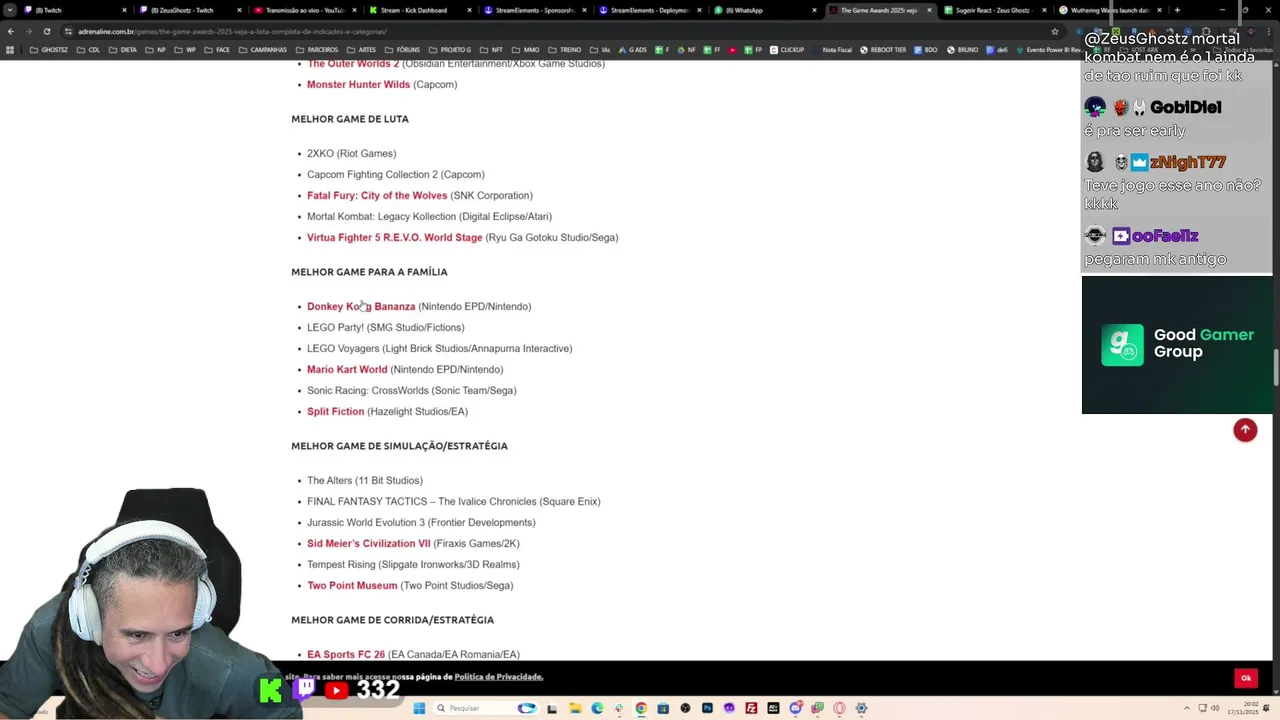The height and width of the screenshot is (720, 1280).
Task: Switch to the StreamElements Sponsorship tab
Action: [x=535, y=10]
